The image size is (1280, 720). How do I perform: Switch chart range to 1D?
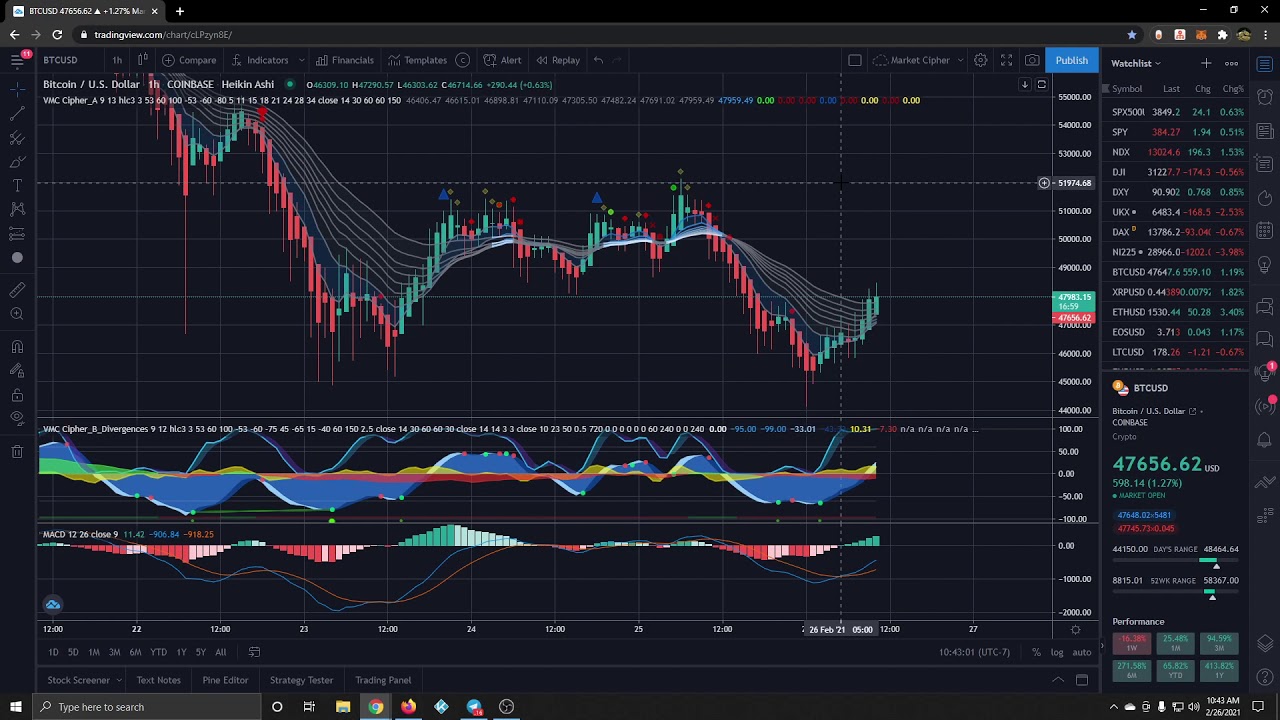53,652
